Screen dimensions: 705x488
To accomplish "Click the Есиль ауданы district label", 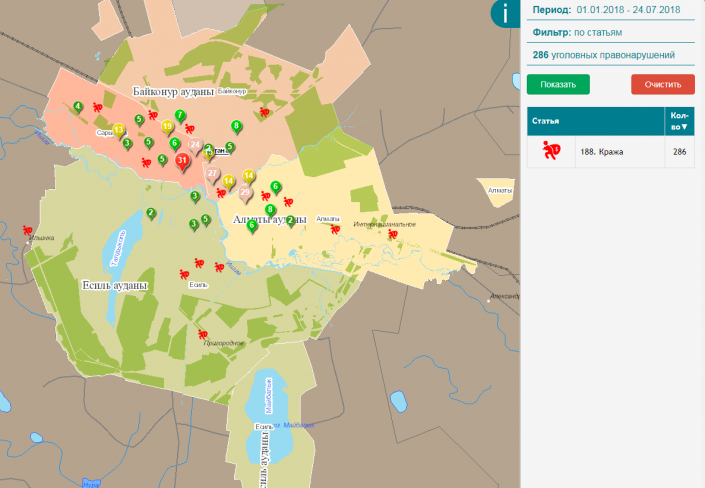I will click(114, 285).
